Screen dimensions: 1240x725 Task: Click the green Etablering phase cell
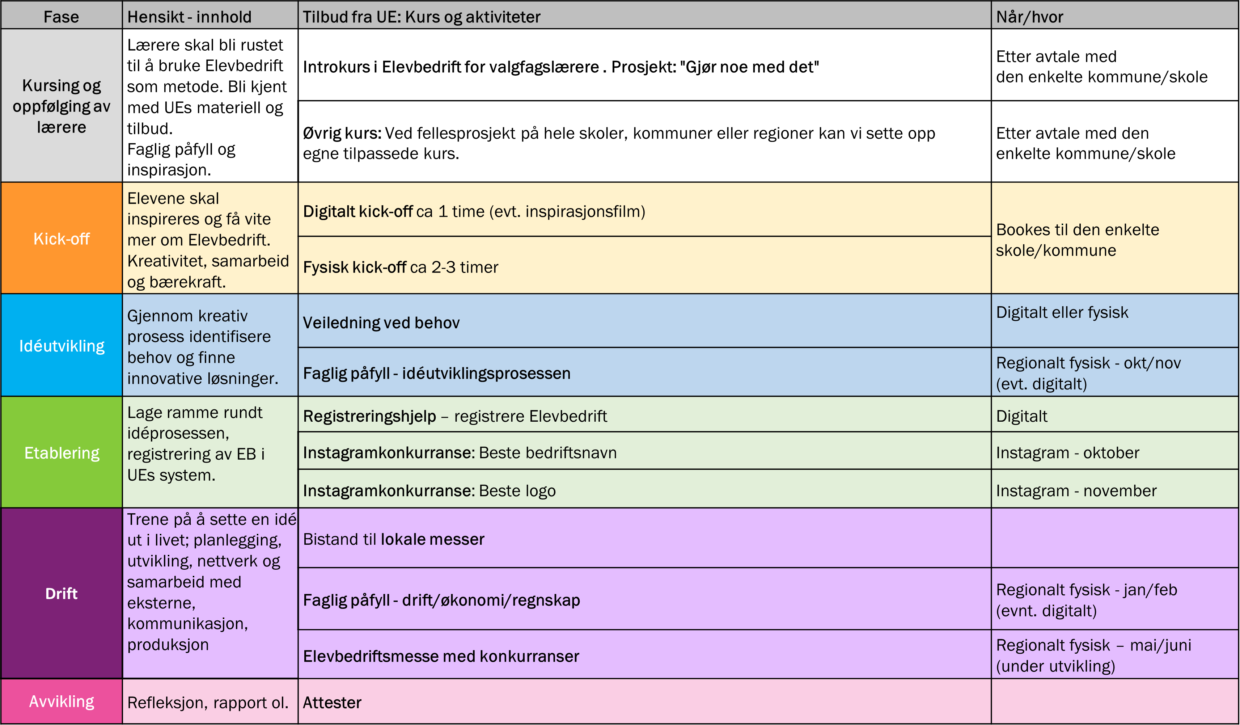61,452
